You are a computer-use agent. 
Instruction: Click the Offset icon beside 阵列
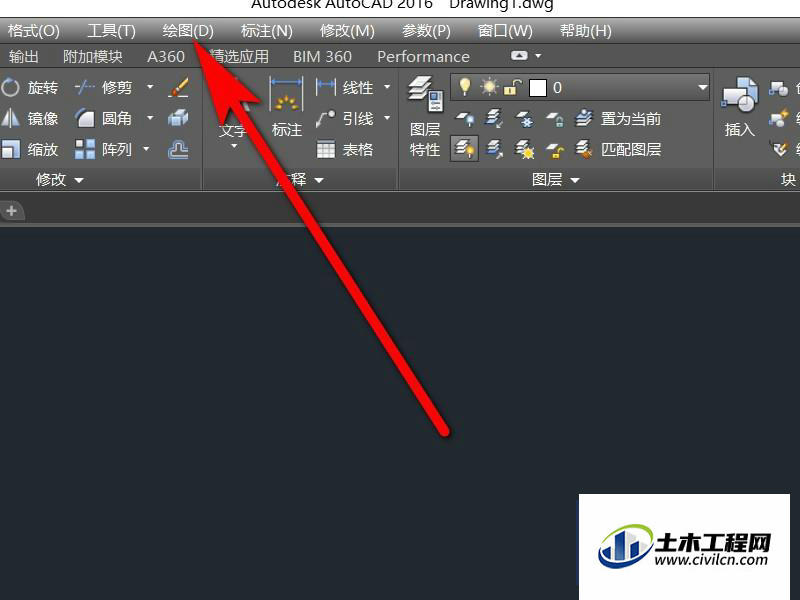click(179, 149)
